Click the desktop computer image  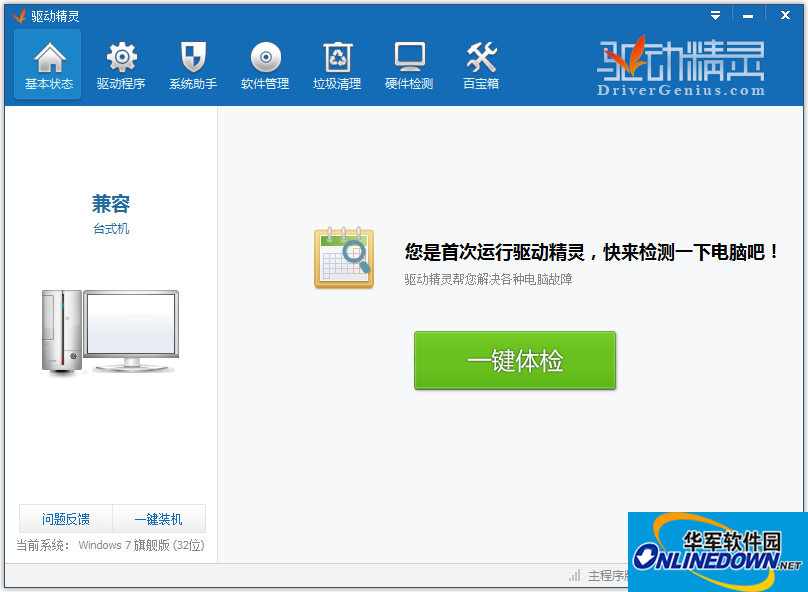(110, 331)
